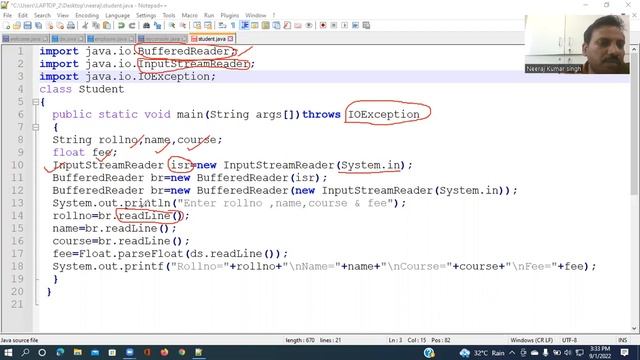Toggle the Function List panel icon
The width and height of the screenshot is (640, 360).
point(287,25)
